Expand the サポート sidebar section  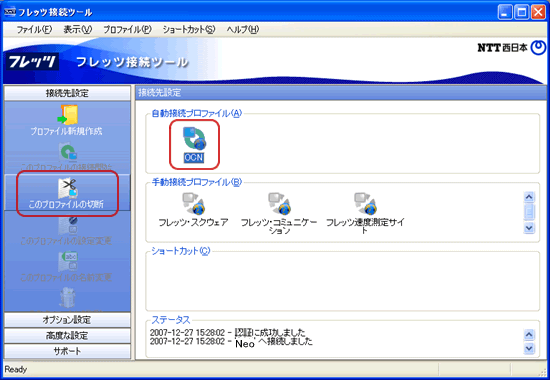tap(67, 351)
